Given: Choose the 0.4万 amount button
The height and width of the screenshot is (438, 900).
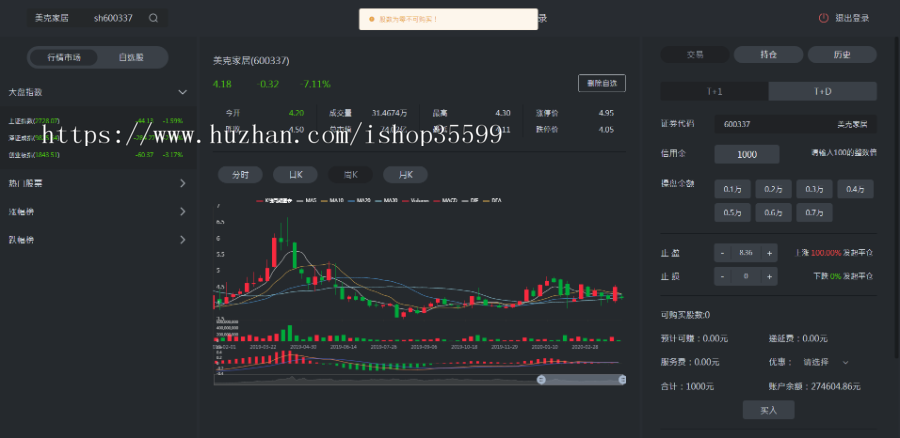Looking at the screenshot, I should click(x=855, y=189).
